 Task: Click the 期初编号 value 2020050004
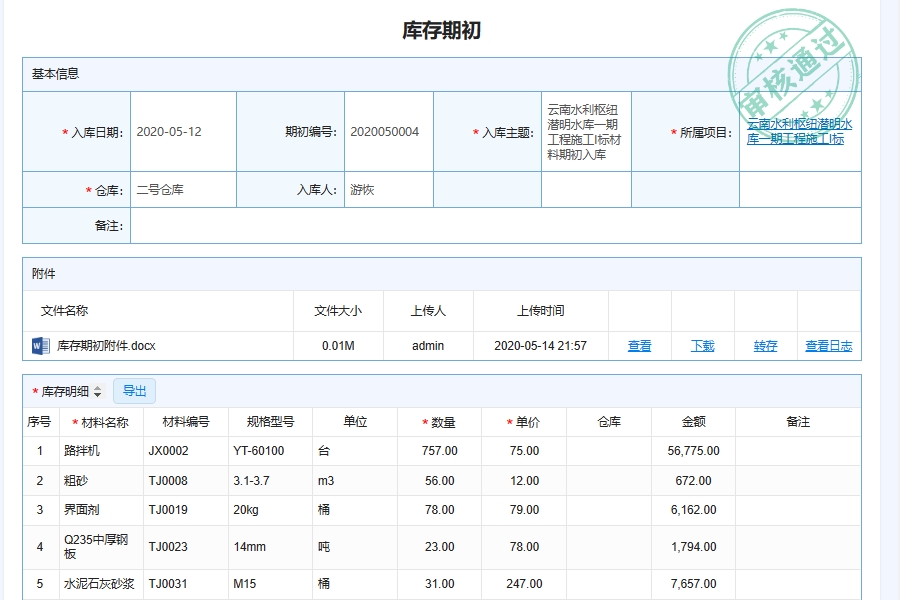tap(385, 132)
